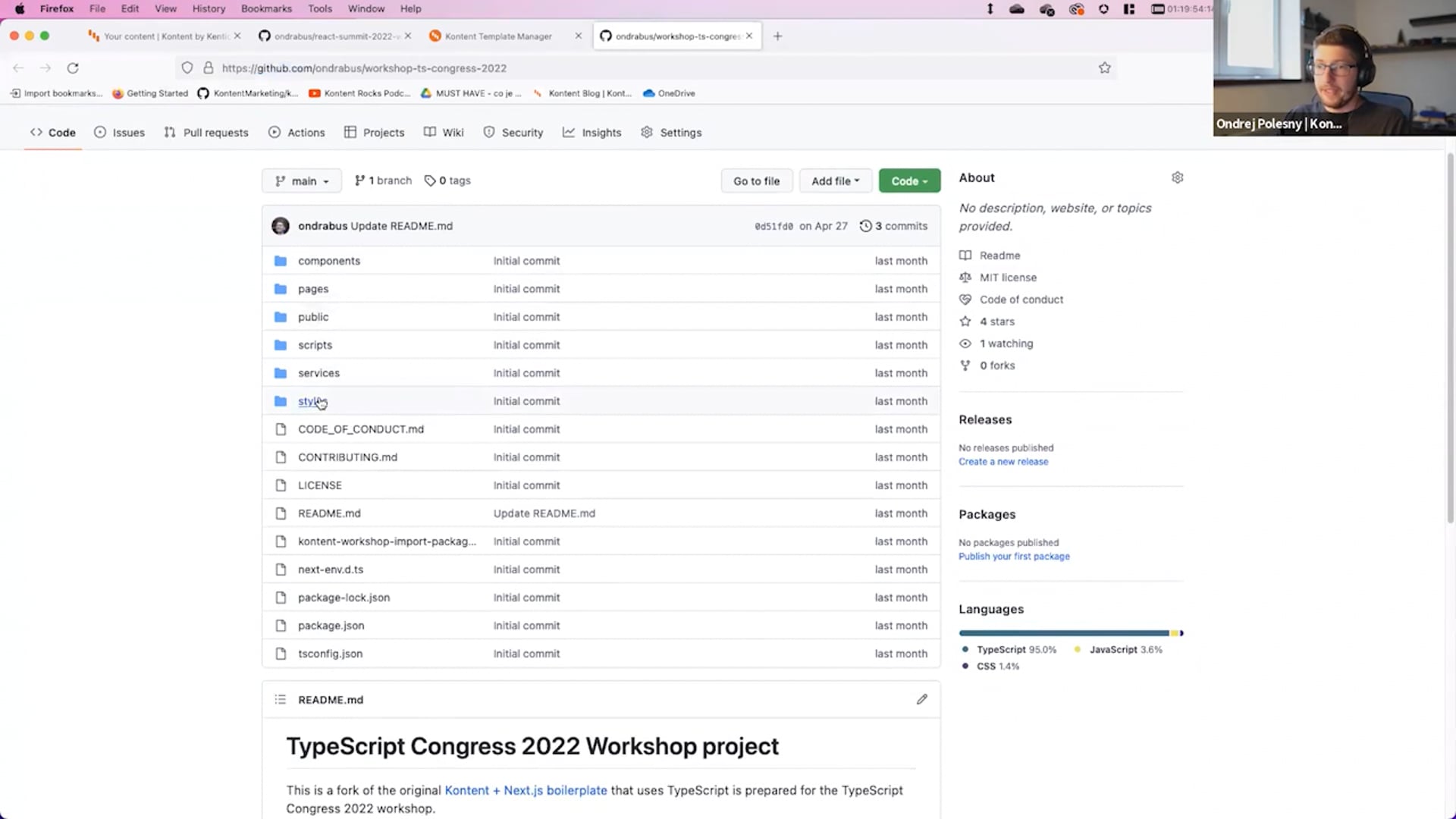This screenshot has width=1456, height=819.
Task: Open the Bookmarks menu in menu bar
Action: coord(266,8)
